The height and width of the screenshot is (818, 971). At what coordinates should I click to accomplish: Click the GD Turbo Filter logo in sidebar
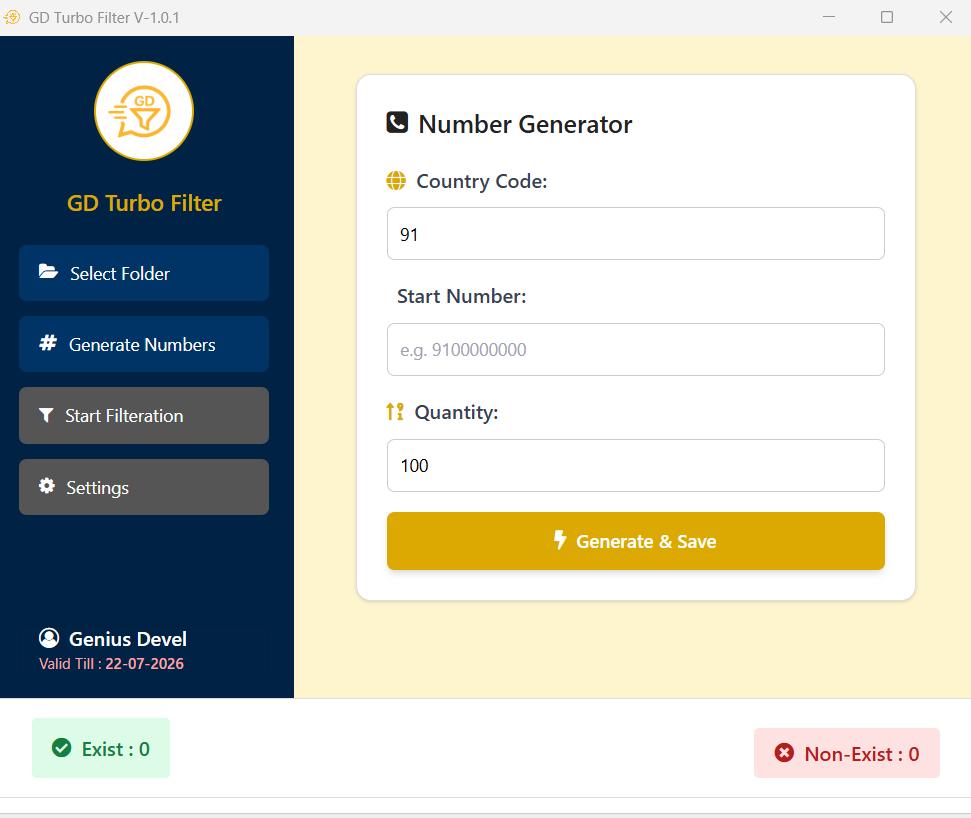[x=144, y=111]
